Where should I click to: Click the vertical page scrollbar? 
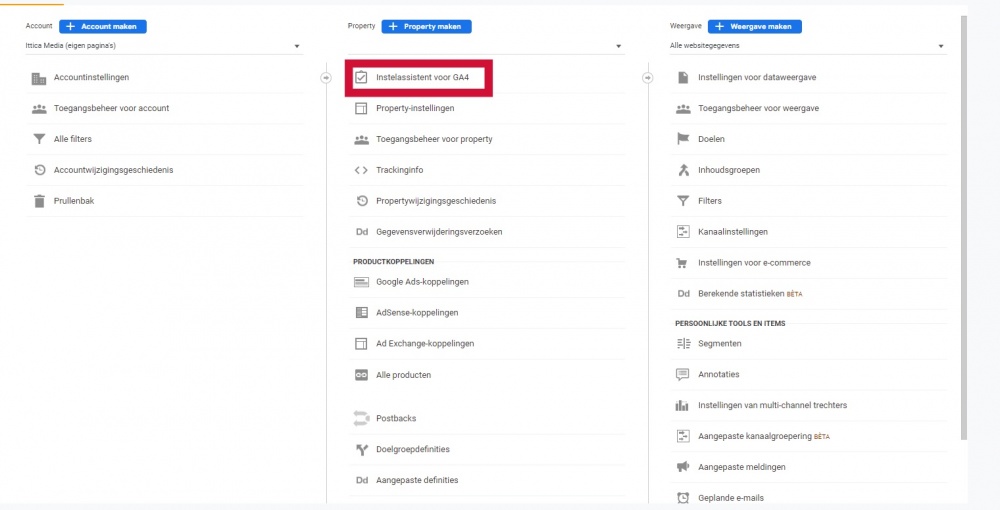coord(963,228)
